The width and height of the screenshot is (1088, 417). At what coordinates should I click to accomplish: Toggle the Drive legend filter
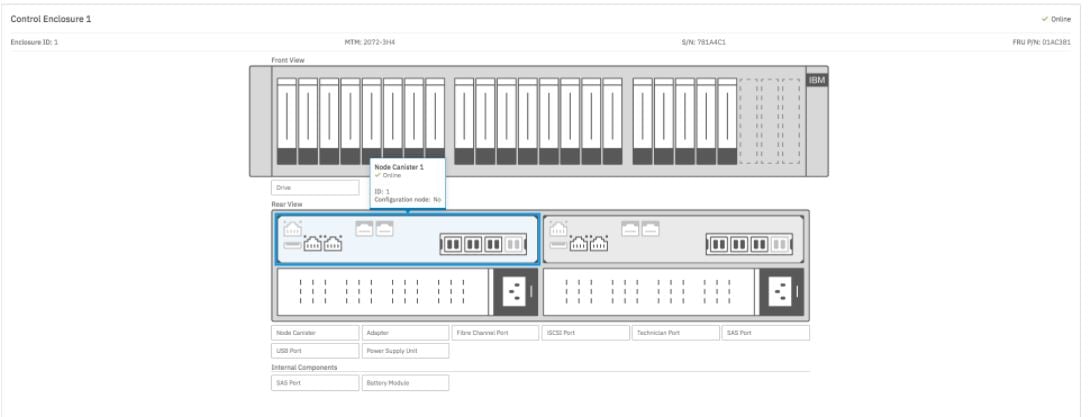pos(314,187)
